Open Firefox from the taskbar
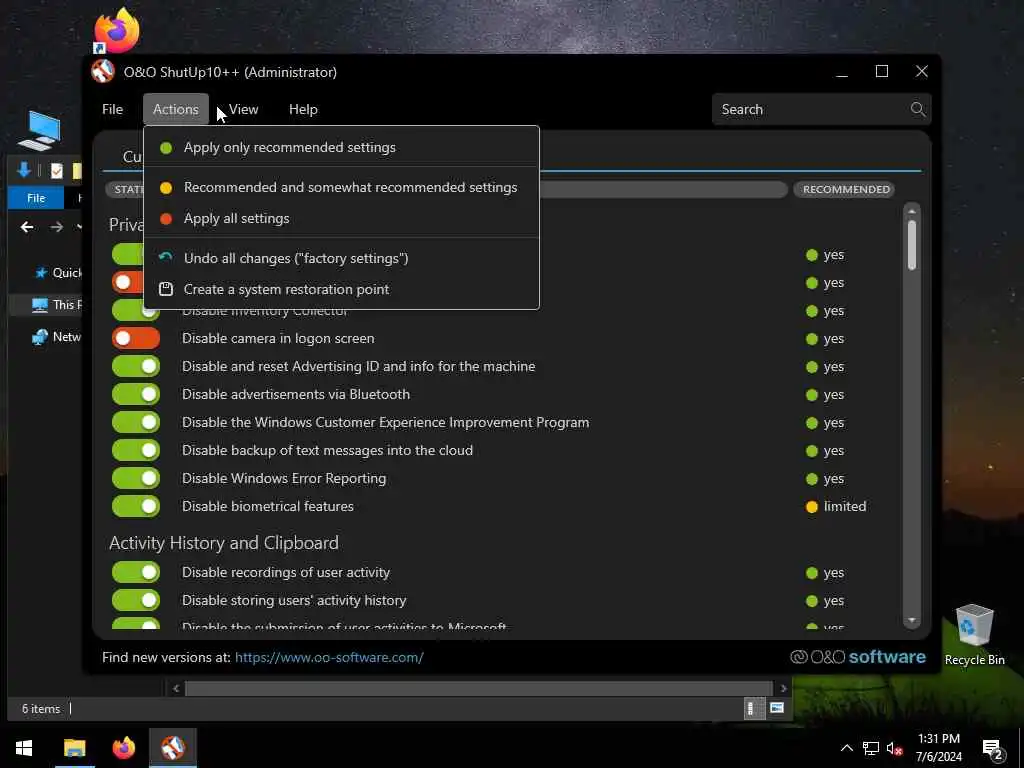1024x768 pixels. [x=123, y=748]
